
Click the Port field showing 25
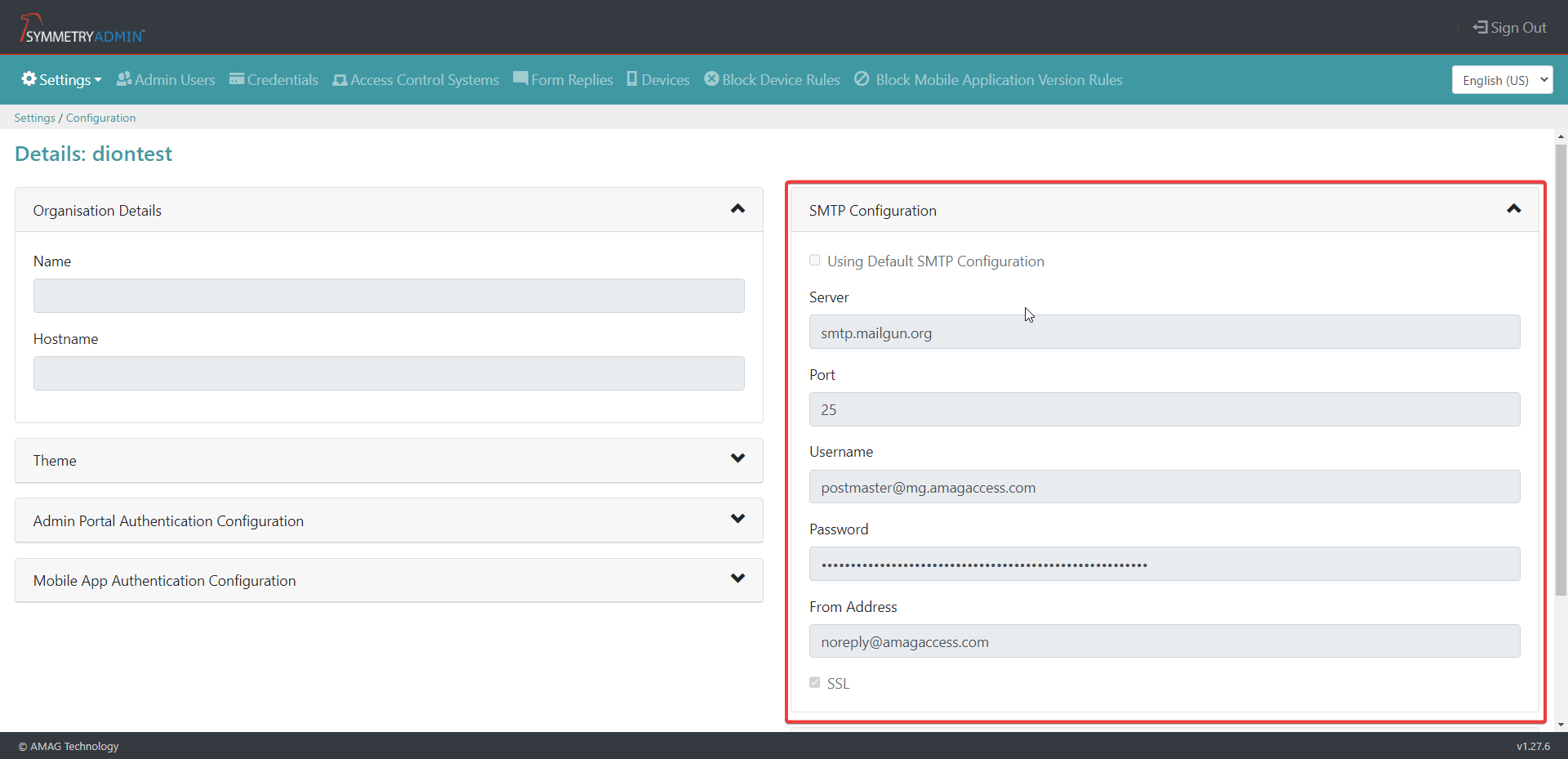[1165, 409]
